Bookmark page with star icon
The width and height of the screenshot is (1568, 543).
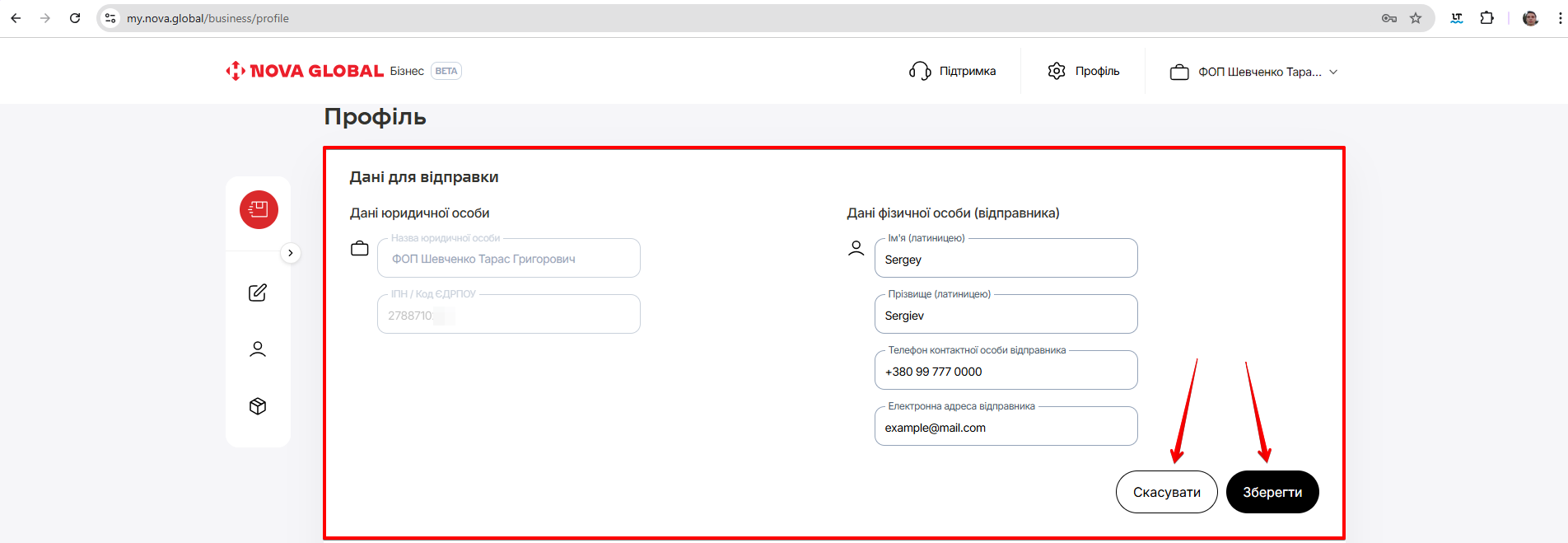(1416, 18)
